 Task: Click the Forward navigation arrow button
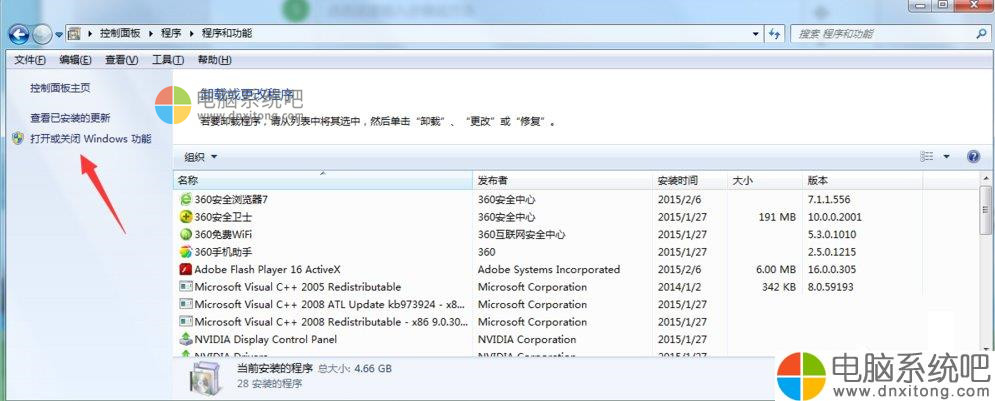point(41,34)
